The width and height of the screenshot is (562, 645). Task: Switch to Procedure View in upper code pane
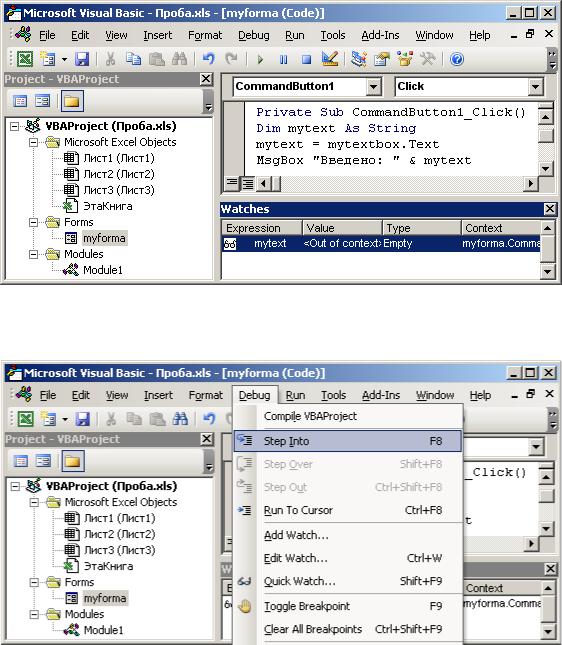(x=232, y=183)
